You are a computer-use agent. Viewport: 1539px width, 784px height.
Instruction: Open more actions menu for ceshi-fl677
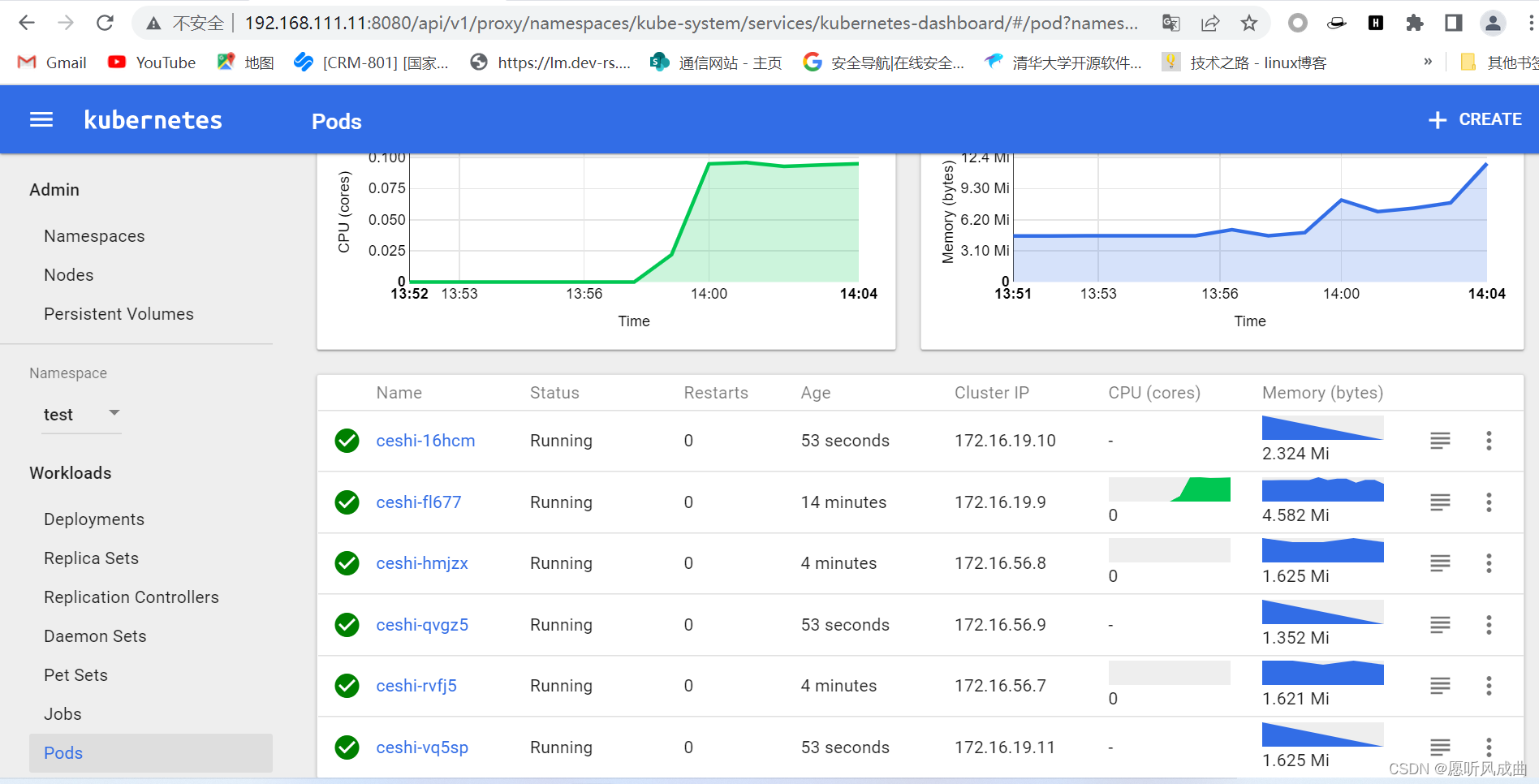tap(1489, 502)
